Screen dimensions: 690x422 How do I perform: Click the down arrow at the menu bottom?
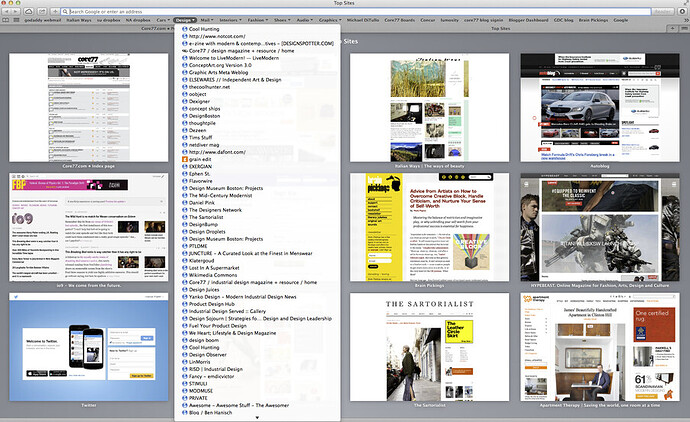coord(257,418)
